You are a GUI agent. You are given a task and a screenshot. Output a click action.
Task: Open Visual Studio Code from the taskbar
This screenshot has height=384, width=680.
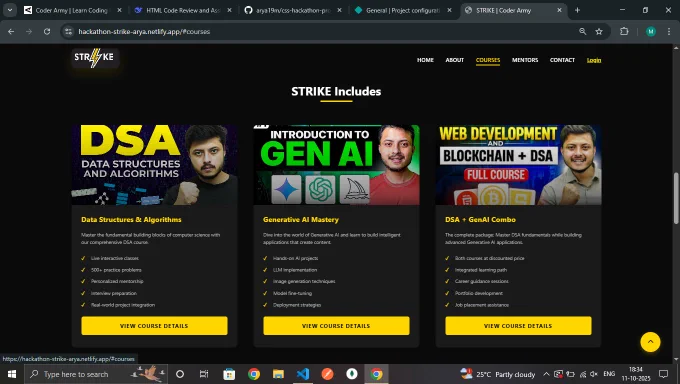(x=303, y=374)
